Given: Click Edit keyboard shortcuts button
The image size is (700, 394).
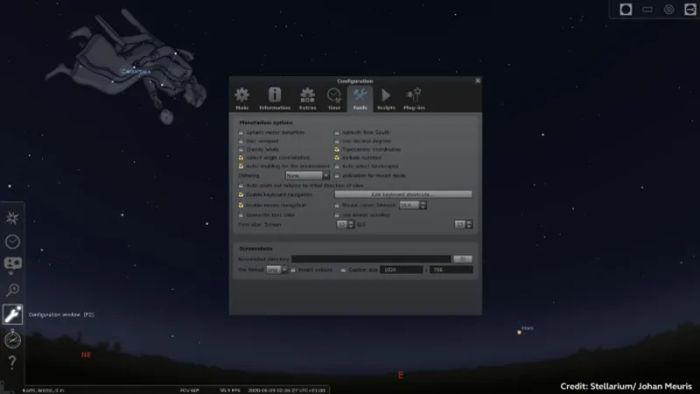Looking at the screenshot, I should pyautogui.click(x=403, y=195).
